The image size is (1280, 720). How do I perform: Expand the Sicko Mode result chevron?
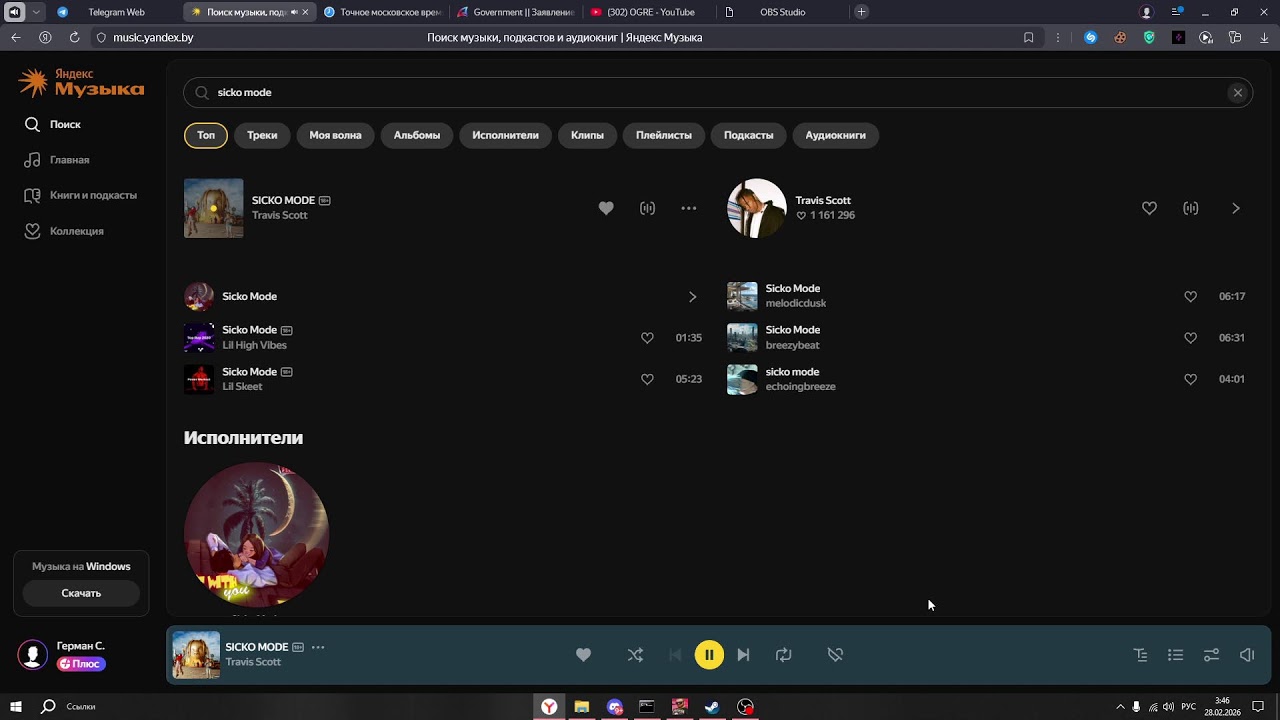pos(692,297)
